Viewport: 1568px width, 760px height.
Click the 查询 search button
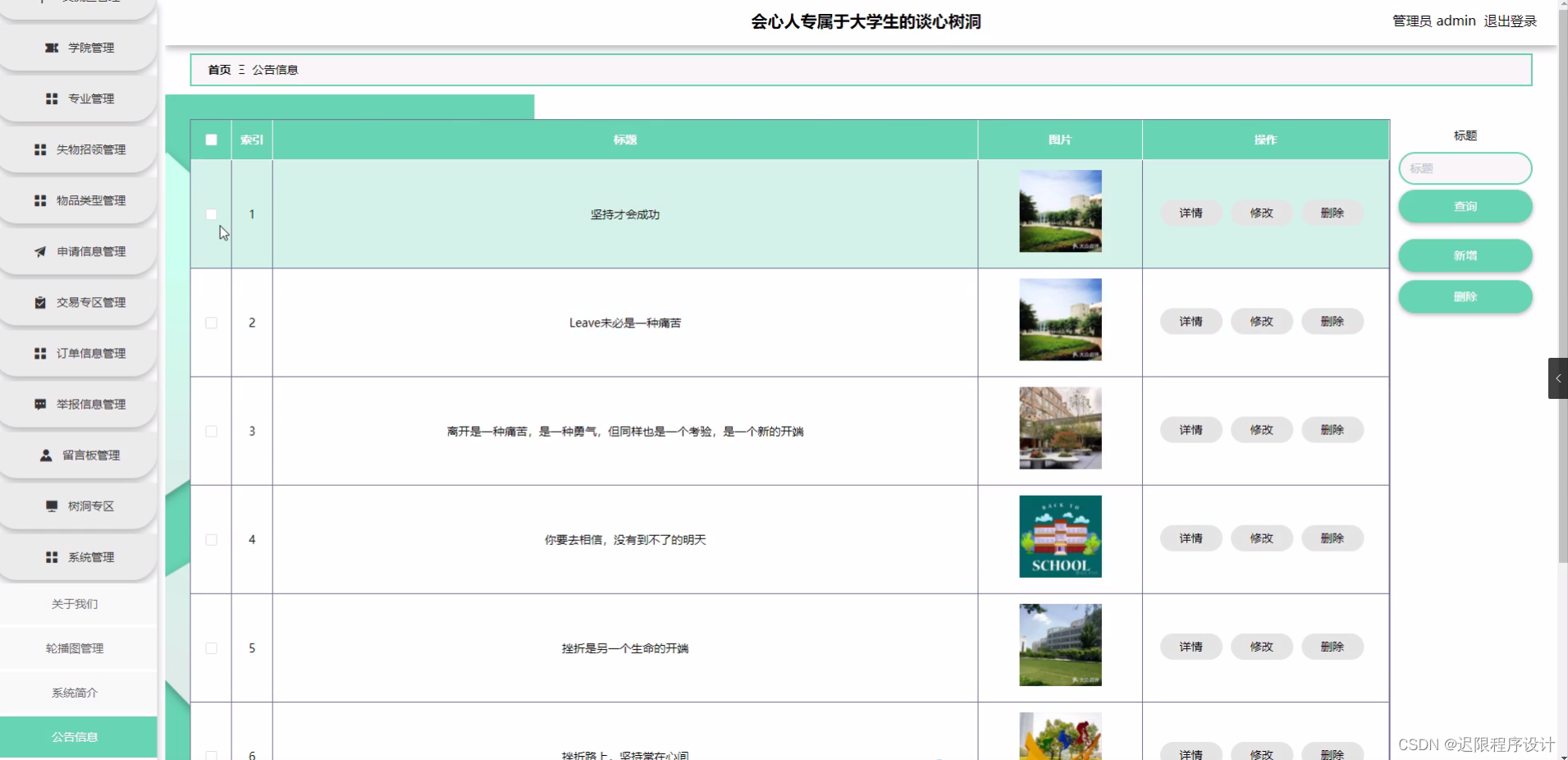coord(1465,206)
